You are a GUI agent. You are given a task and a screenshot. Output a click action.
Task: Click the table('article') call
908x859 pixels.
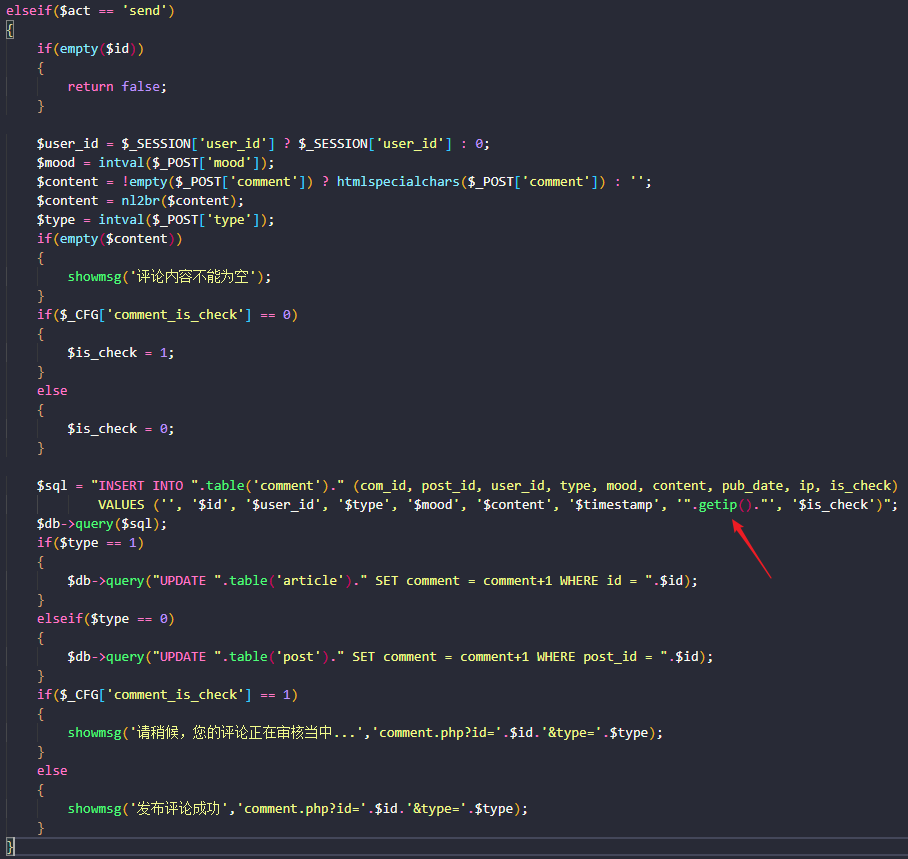coord(291,580)
